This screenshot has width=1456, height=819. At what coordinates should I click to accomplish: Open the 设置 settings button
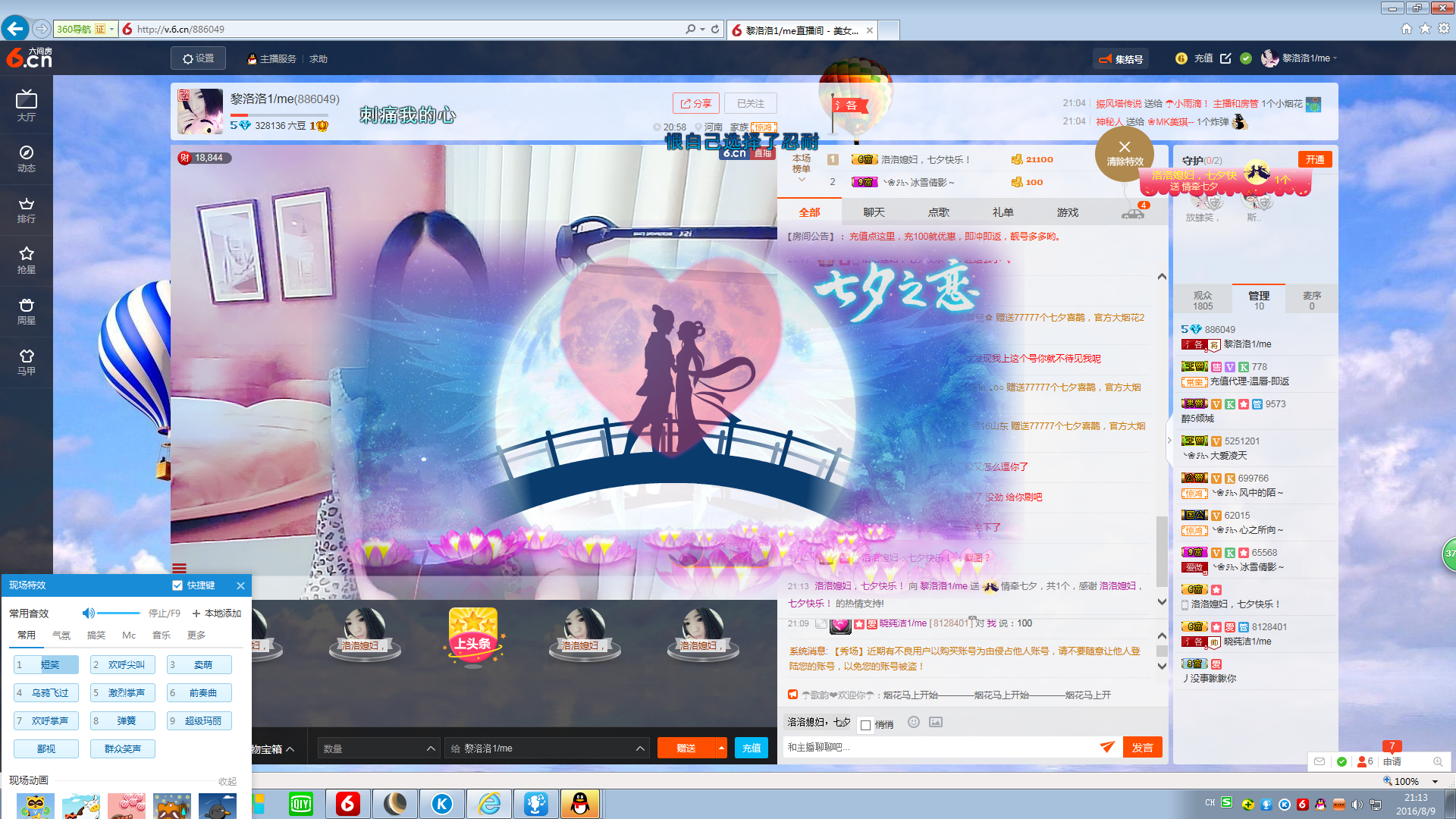[198, 58]
